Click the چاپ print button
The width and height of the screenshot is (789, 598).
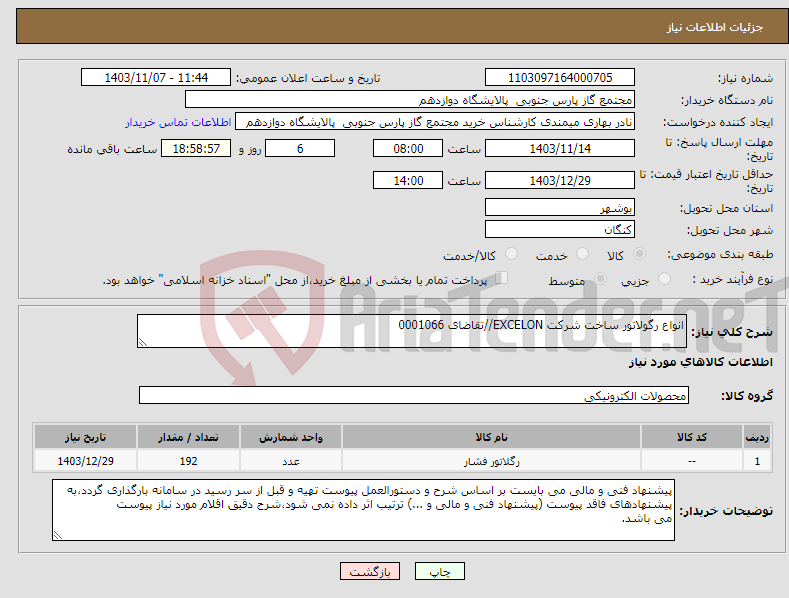pyautogui.click(x=440, y=571)
